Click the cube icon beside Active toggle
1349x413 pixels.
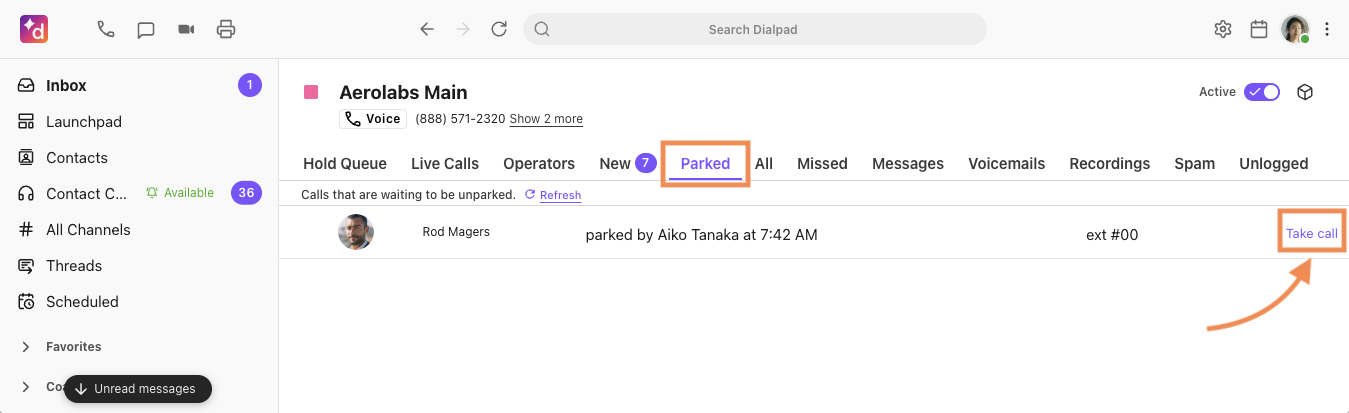1304,92
